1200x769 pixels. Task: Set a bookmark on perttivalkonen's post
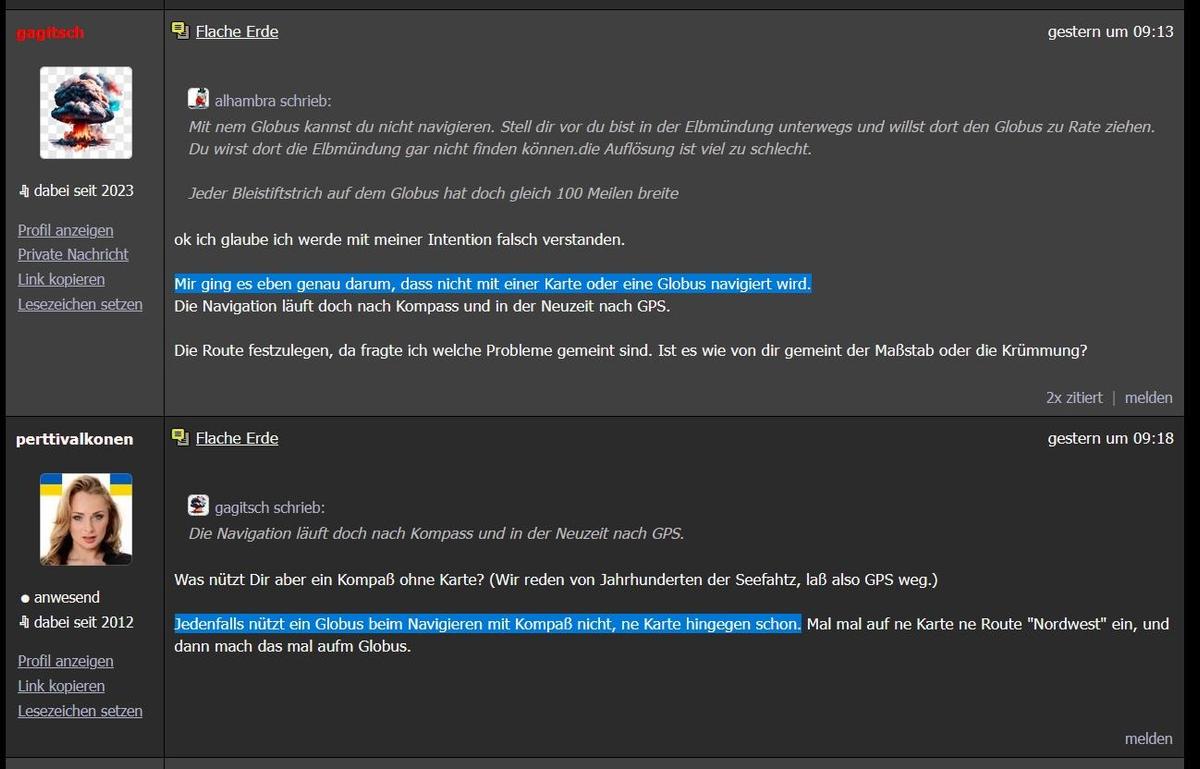click(80, 711)
